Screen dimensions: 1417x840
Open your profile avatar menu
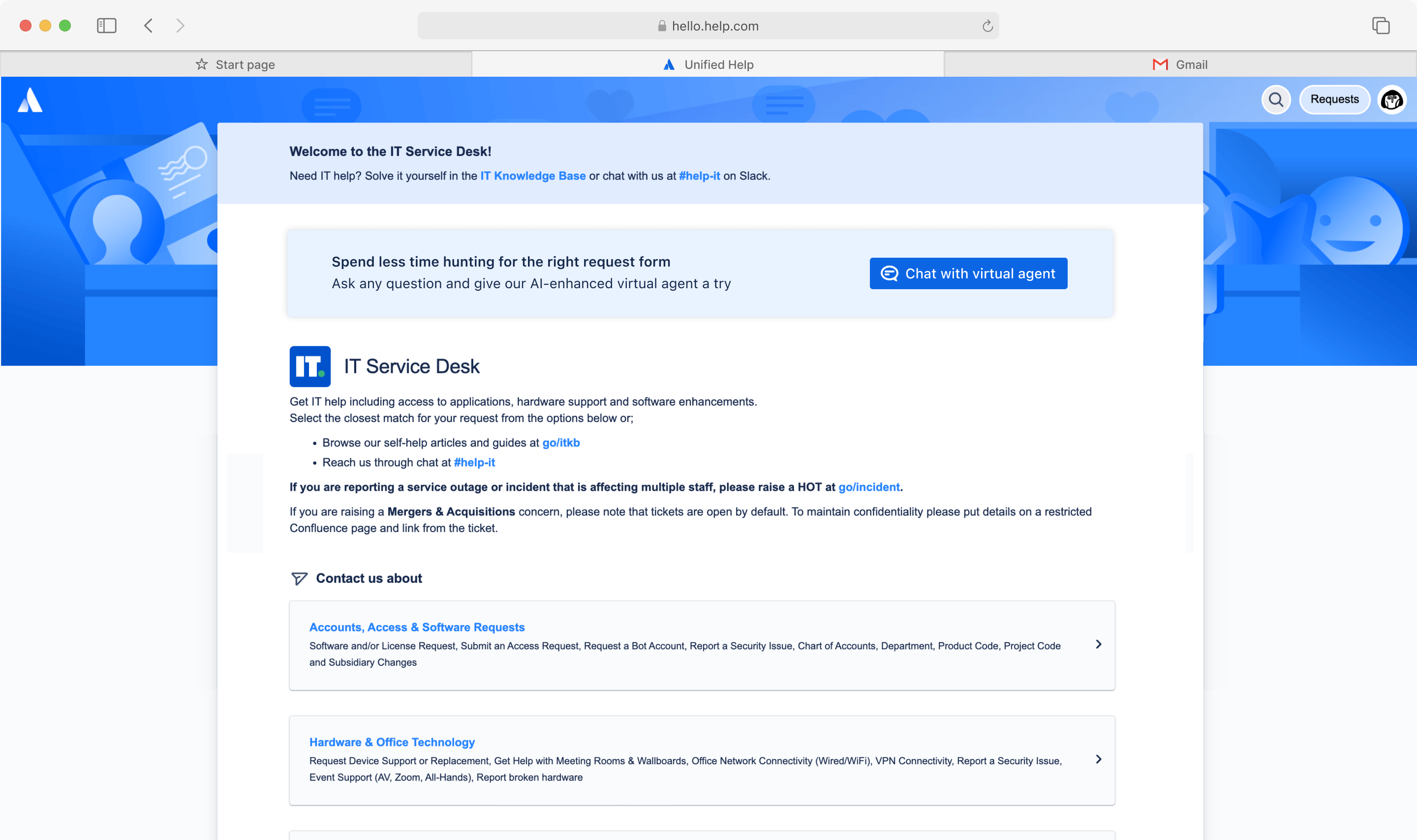1391,100
